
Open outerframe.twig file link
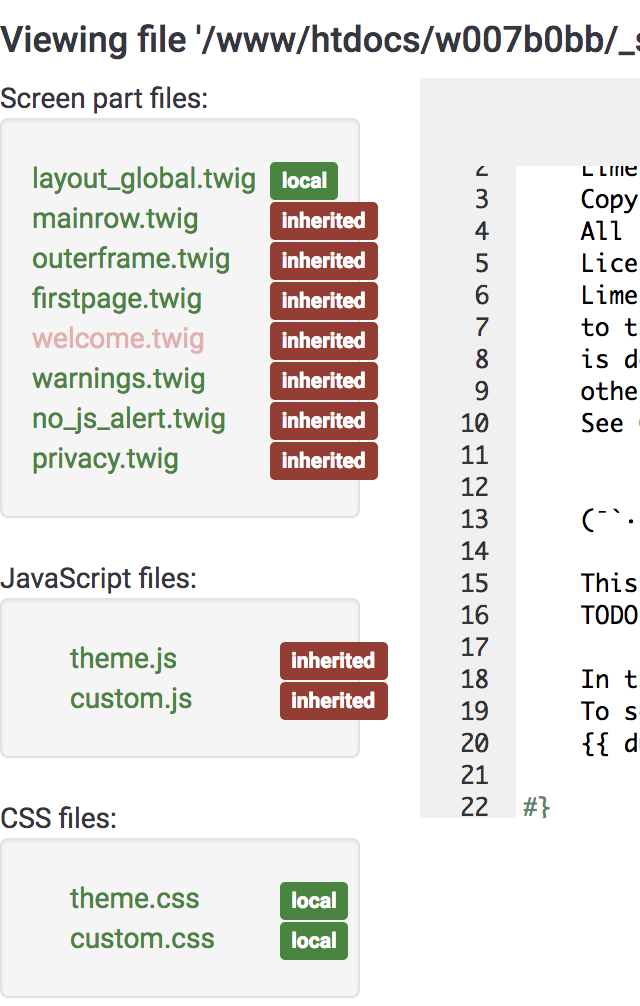[131, 259]
